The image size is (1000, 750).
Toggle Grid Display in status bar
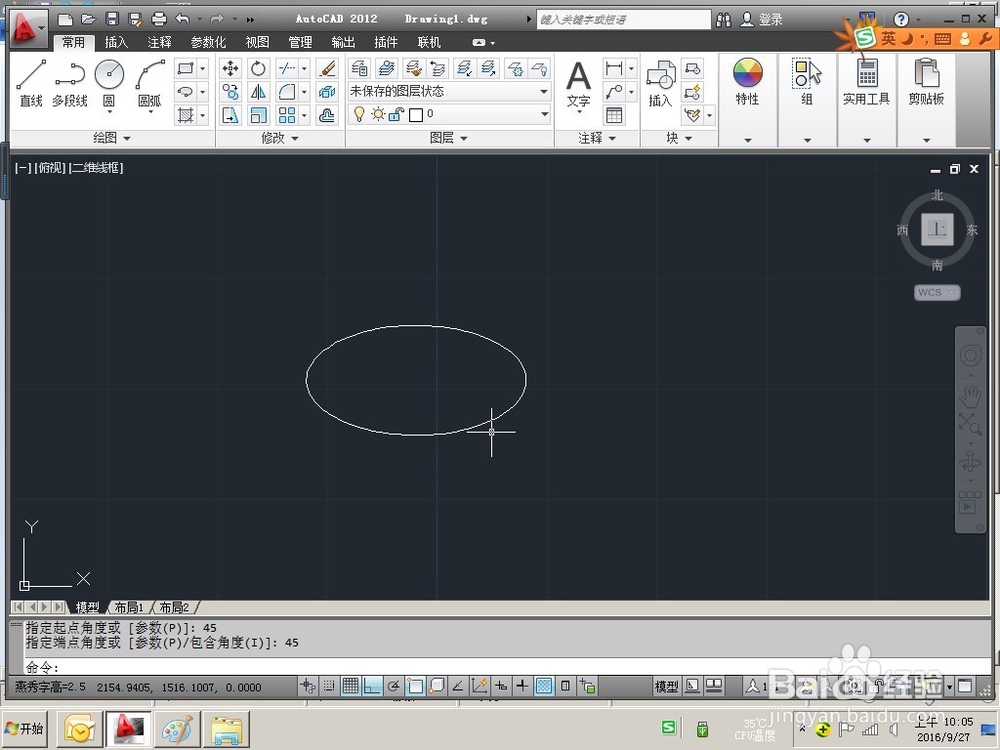[x=350, y=686]
